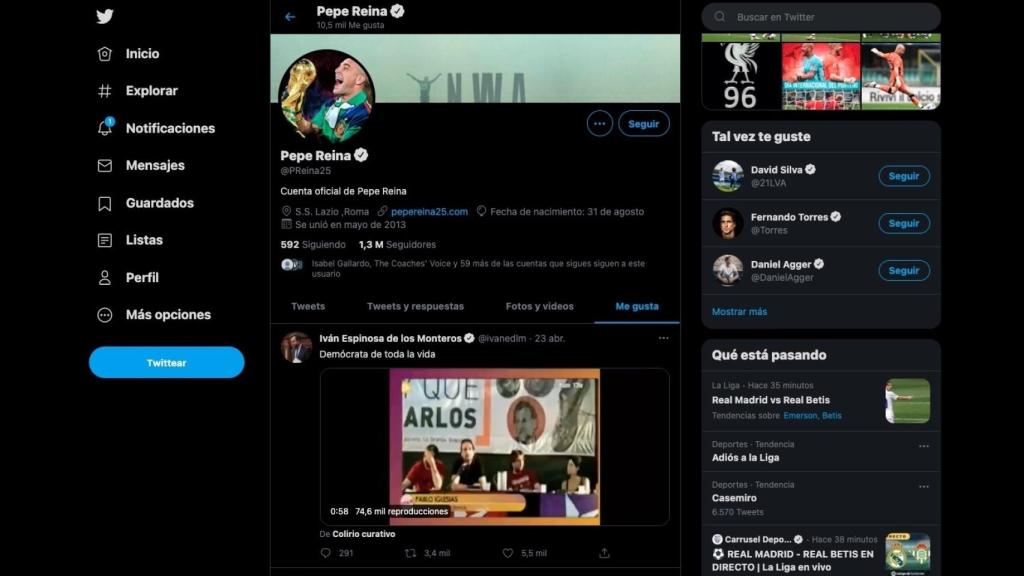Image resolution: width=1024 pixels, height=576 pixels.
Task: Open Guardados bookmark icon
Action: click(x=105, y=203)
